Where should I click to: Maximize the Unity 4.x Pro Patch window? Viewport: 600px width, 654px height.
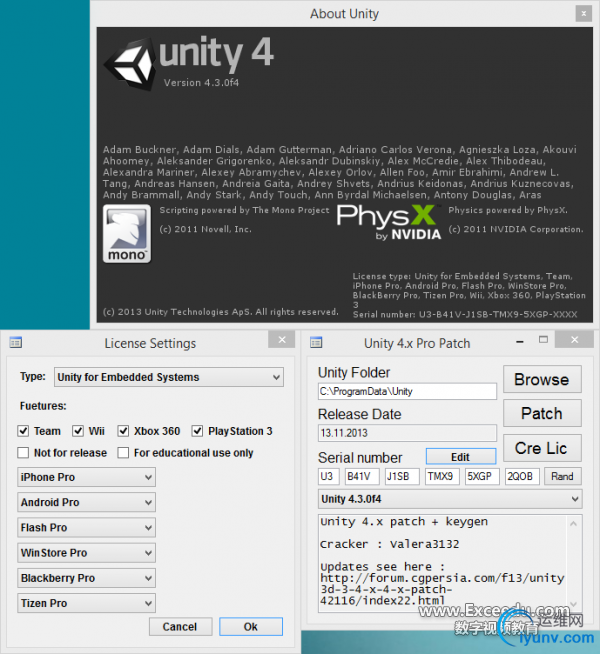(x=543, y=340)
